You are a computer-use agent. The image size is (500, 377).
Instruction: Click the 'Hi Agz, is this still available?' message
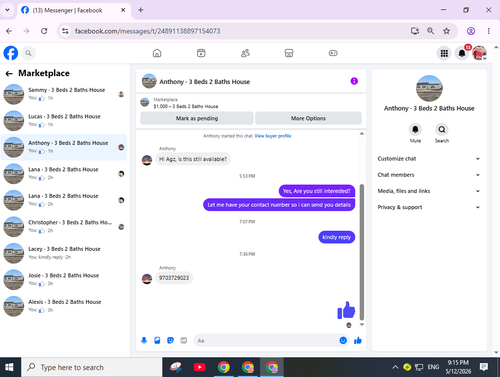193,159
